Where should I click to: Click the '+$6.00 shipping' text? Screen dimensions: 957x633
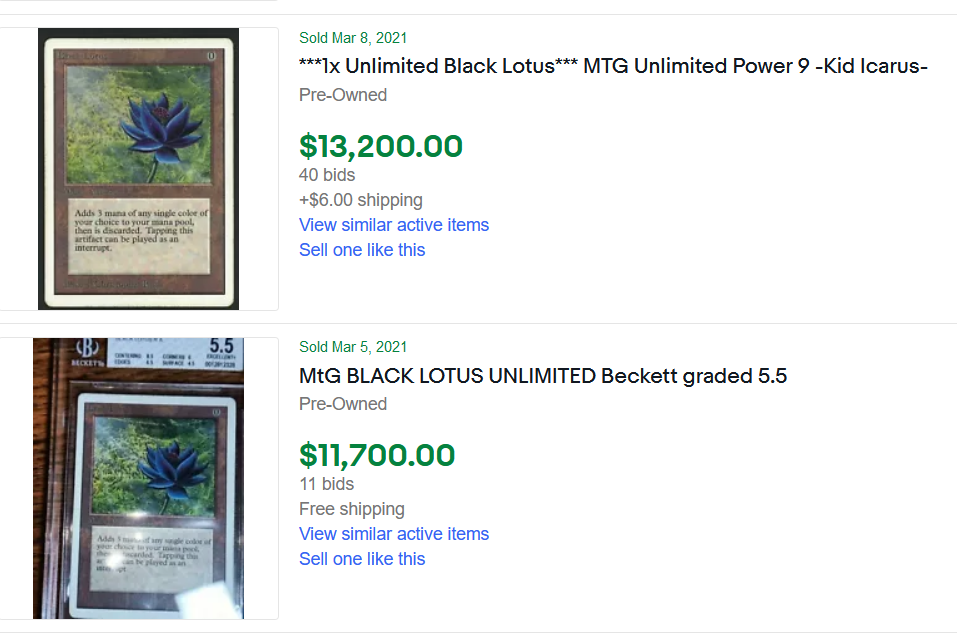pyautogui.click(x=361, y=200)
